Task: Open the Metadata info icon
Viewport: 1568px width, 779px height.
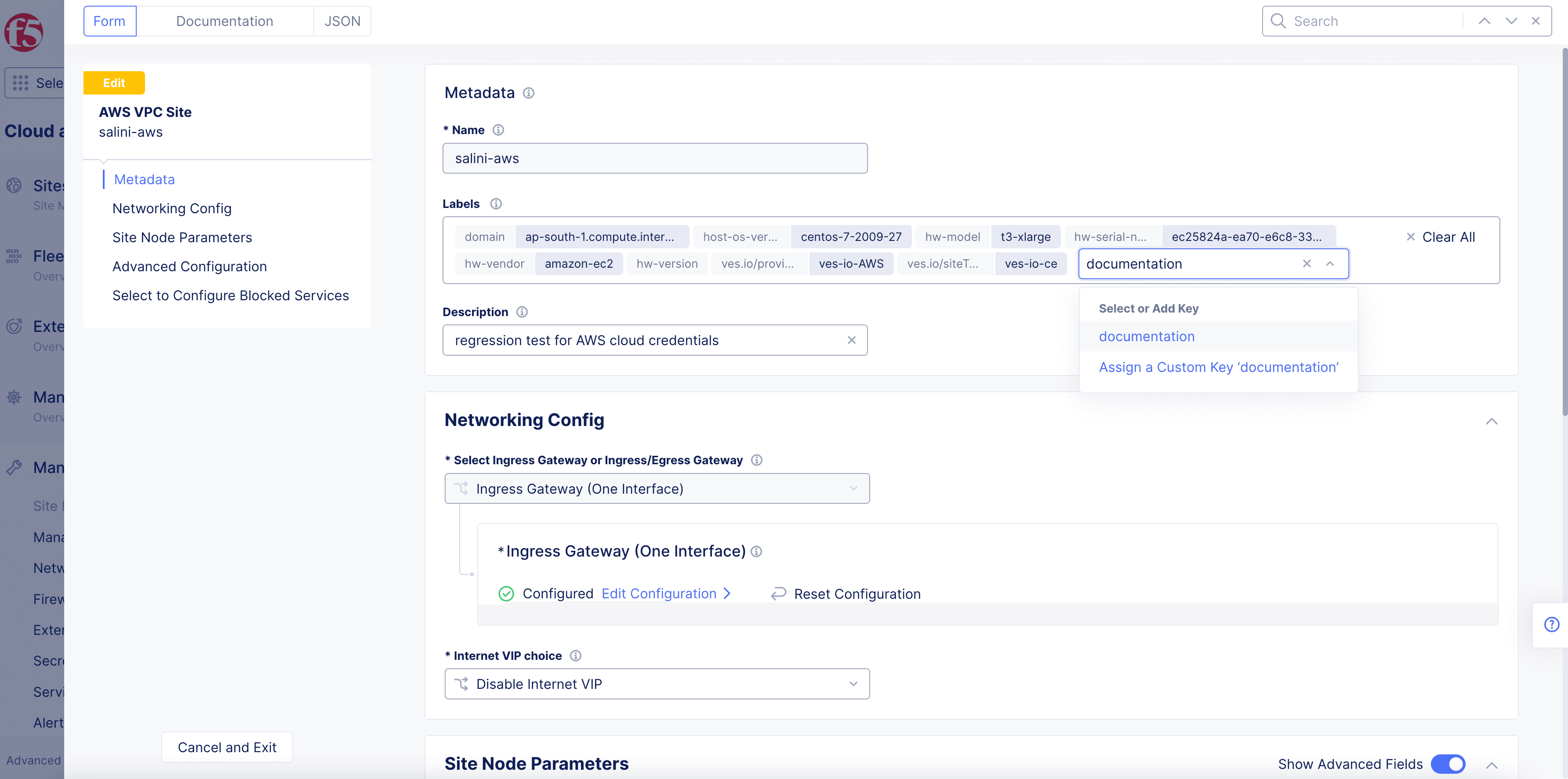Action: (528, 93)
